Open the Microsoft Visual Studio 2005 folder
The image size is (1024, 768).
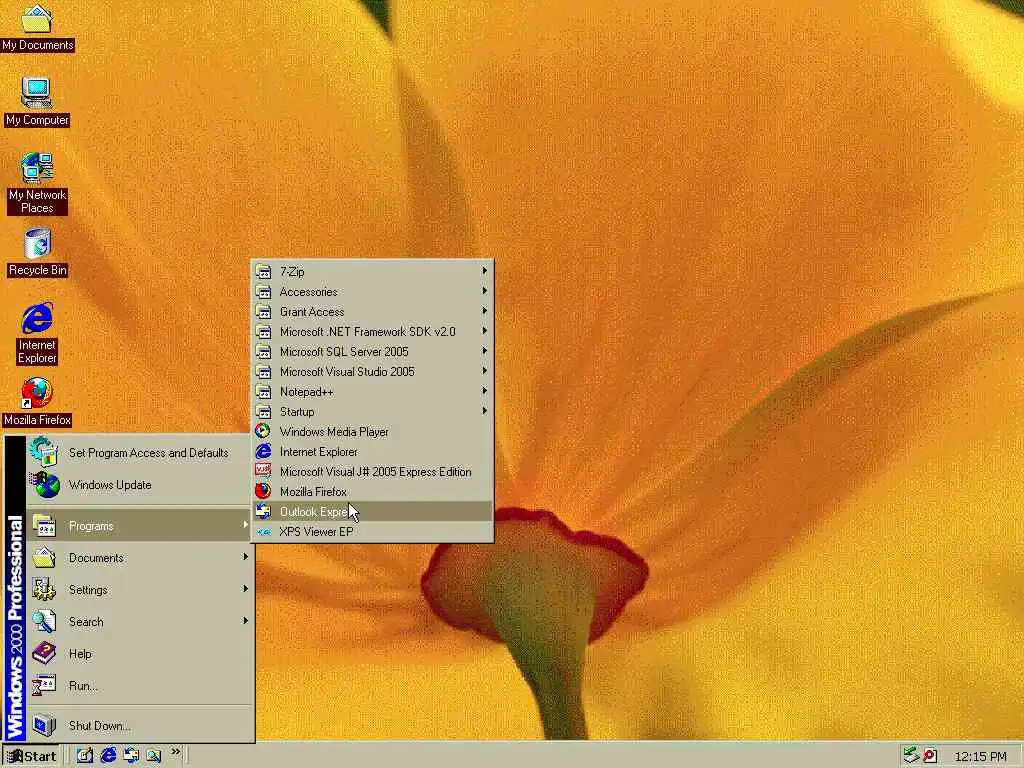pyautogui.click(x=372, y=372)
